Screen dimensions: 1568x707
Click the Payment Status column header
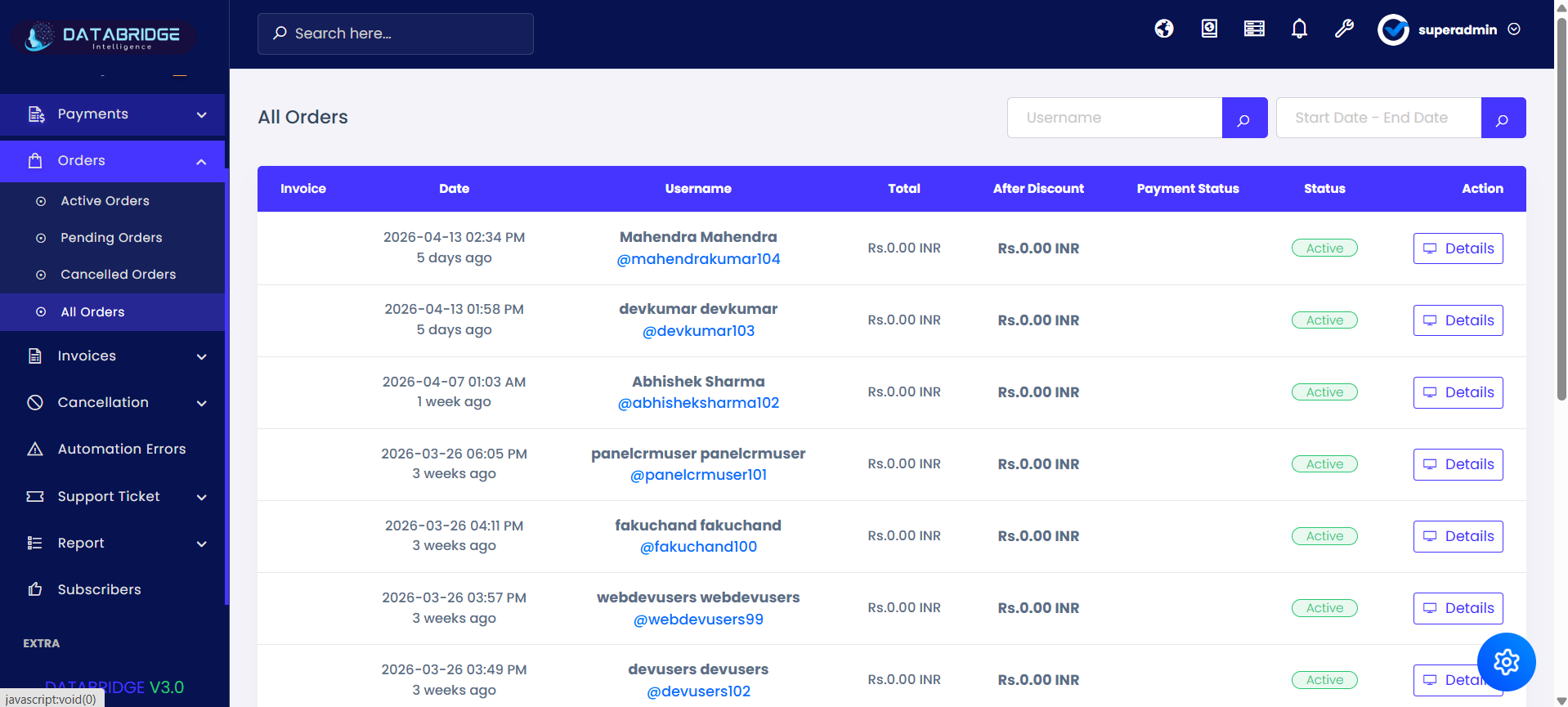pos(1187,189)
